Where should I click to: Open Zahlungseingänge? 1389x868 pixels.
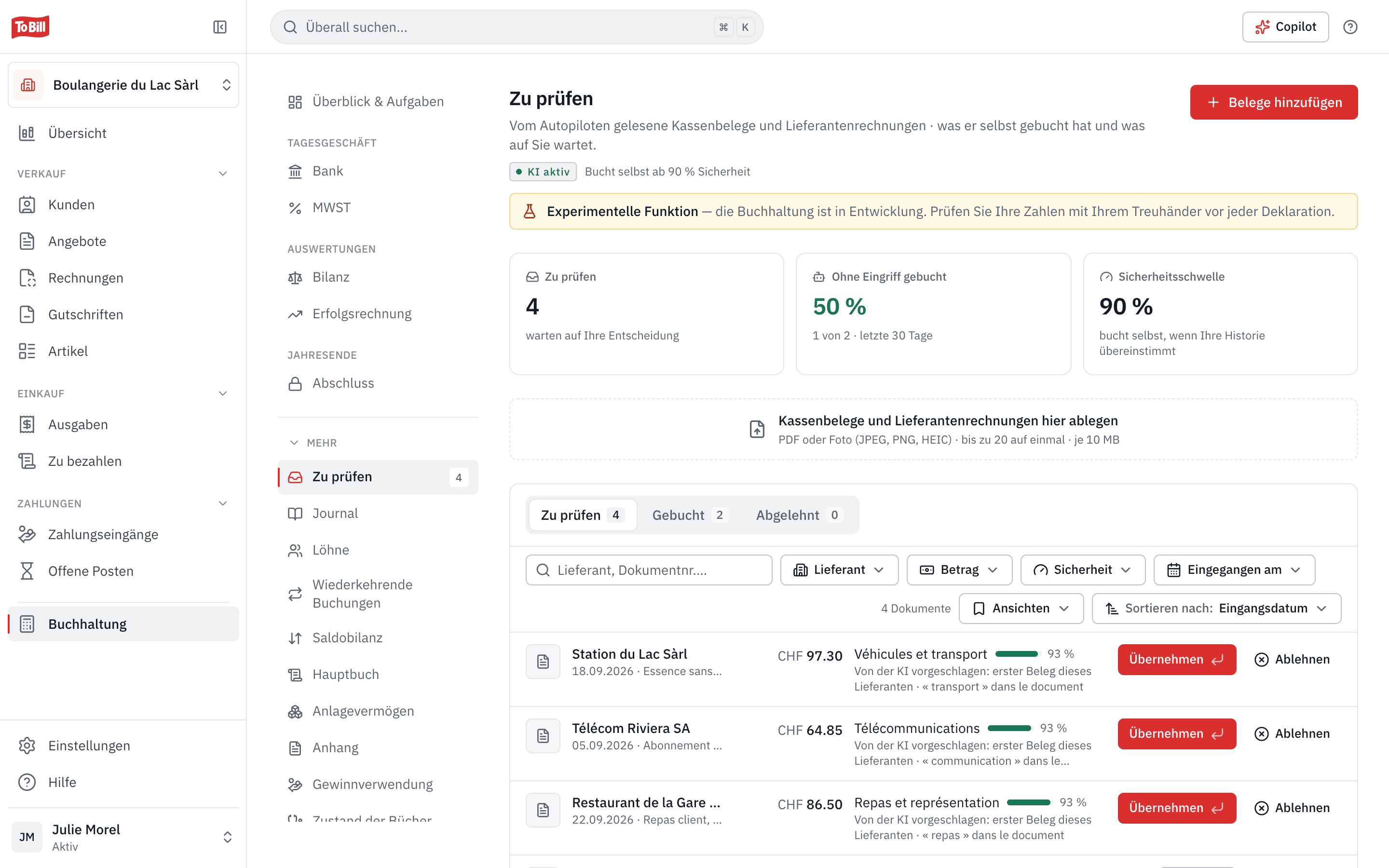coord(123,534)
